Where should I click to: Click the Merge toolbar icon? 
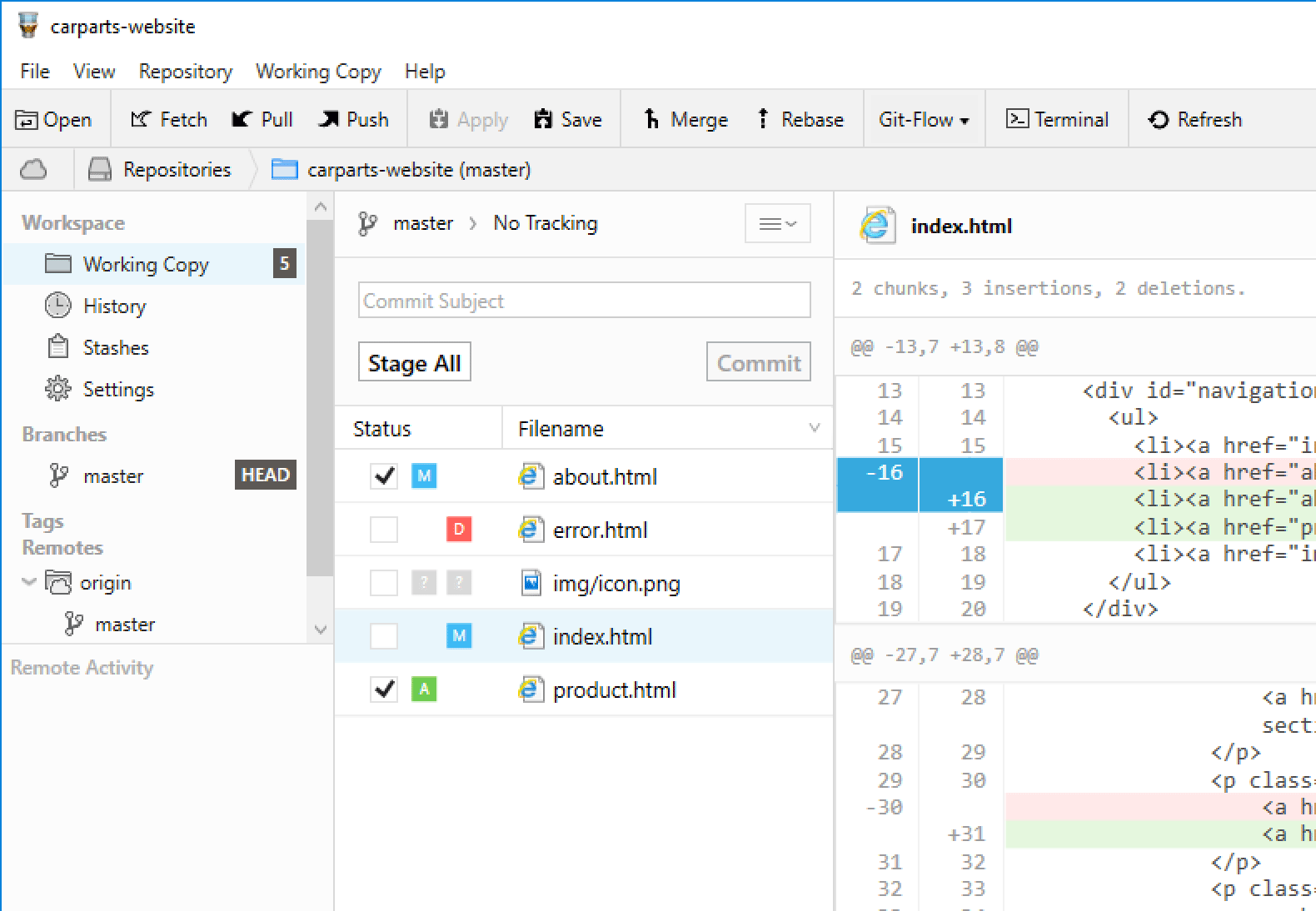click(651, 120)
